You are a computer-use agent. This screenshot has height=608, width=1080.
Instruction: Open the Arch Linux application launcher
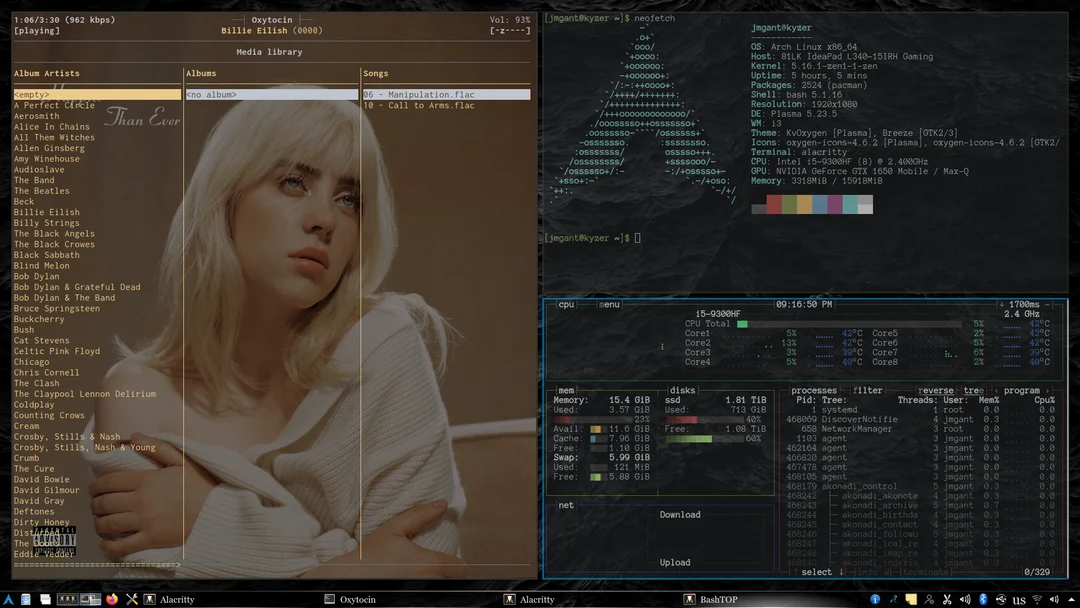pyautogui.click(x=9, y=599)
